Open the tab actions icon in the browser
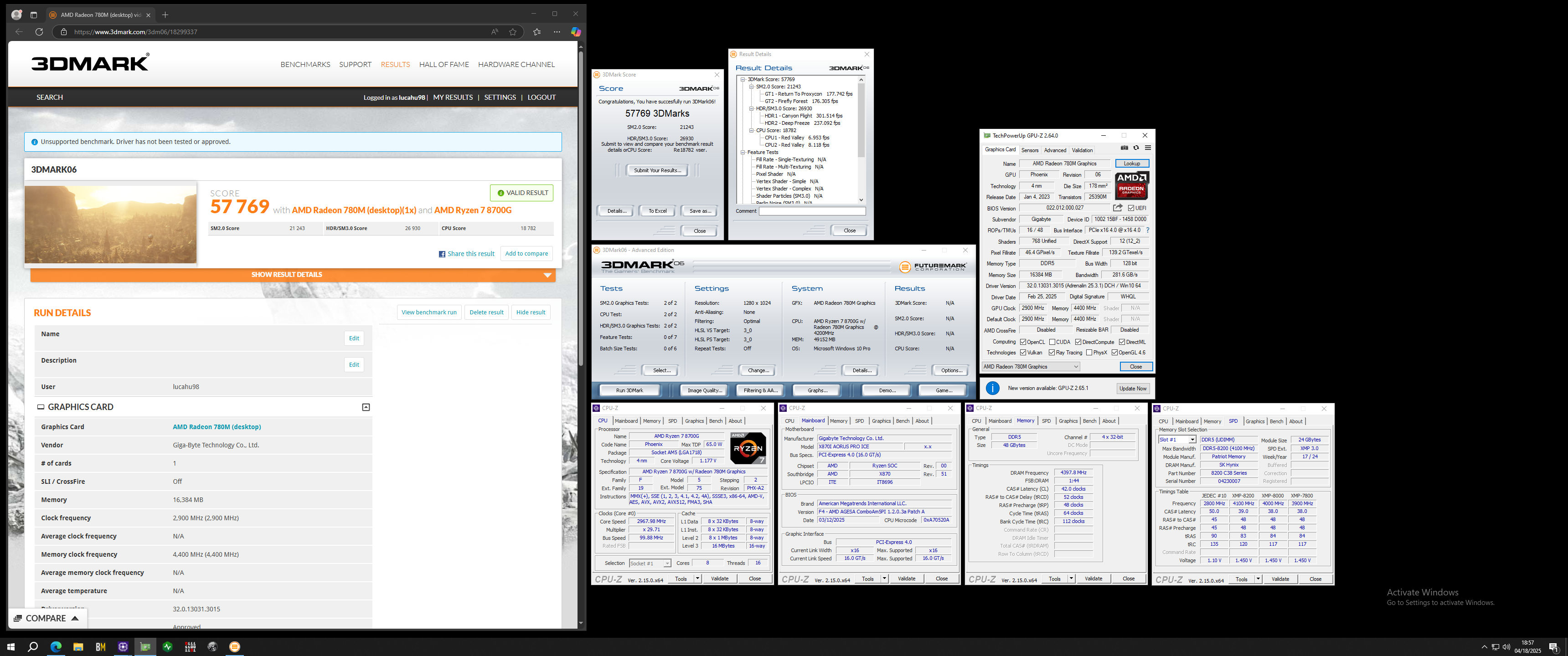This screenshot has width=1568, height=656. (x=33, y=15)
